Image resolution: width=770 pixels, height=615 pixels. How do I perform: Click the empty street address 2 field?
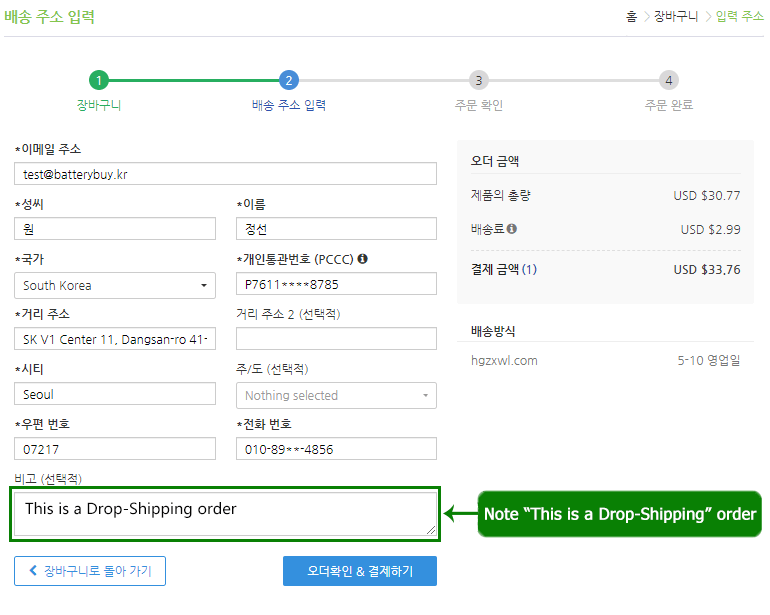point(336,339)
